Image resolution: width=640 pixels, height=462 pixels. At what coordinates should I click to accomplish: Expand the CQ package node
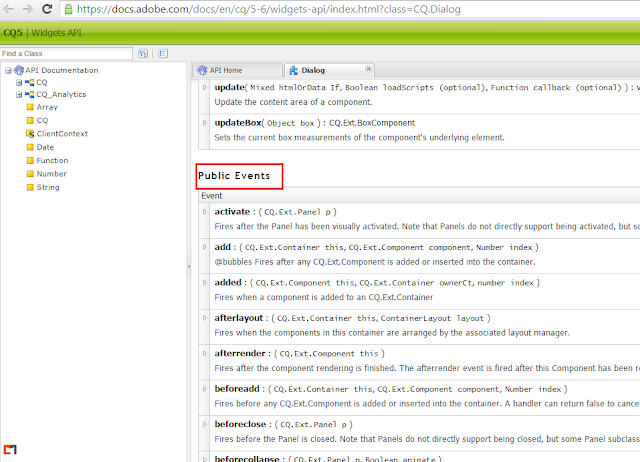point(19,82)
